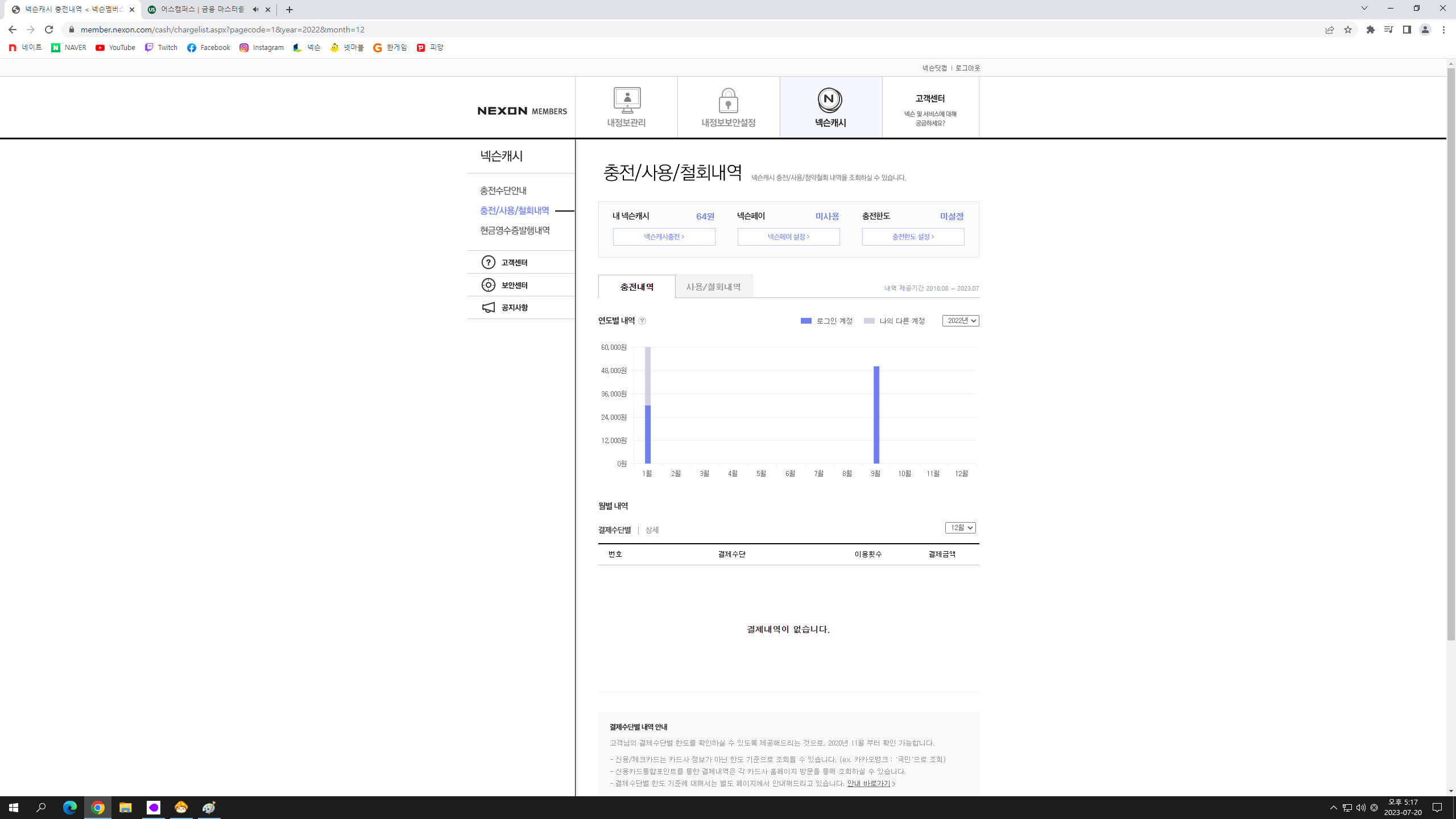Click the 공지사항 icon in sidebar
This screenshot has height=819, width=1456.
pyautogui.click(x=488, y=307)
